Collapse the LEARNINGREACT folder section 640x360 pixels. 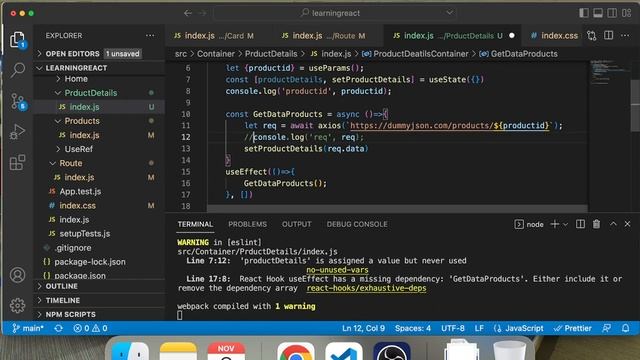100,68
